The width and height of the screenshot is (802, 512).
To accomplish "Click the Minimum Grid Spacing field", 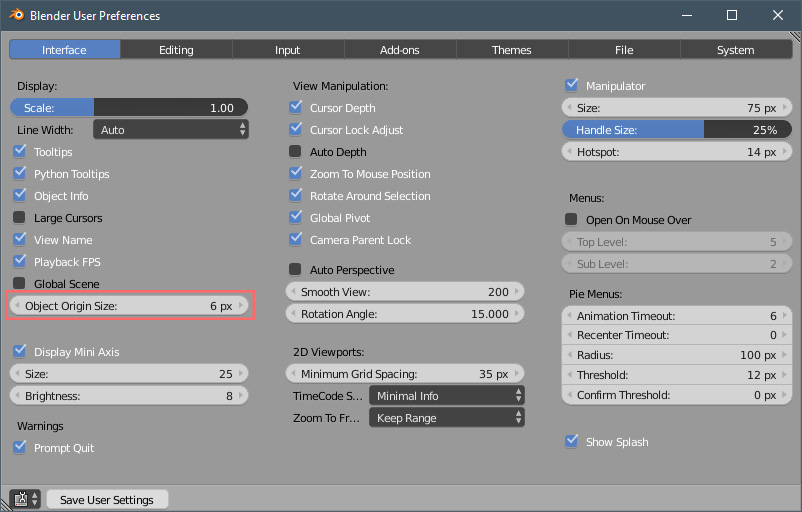I will pos(405,373).
